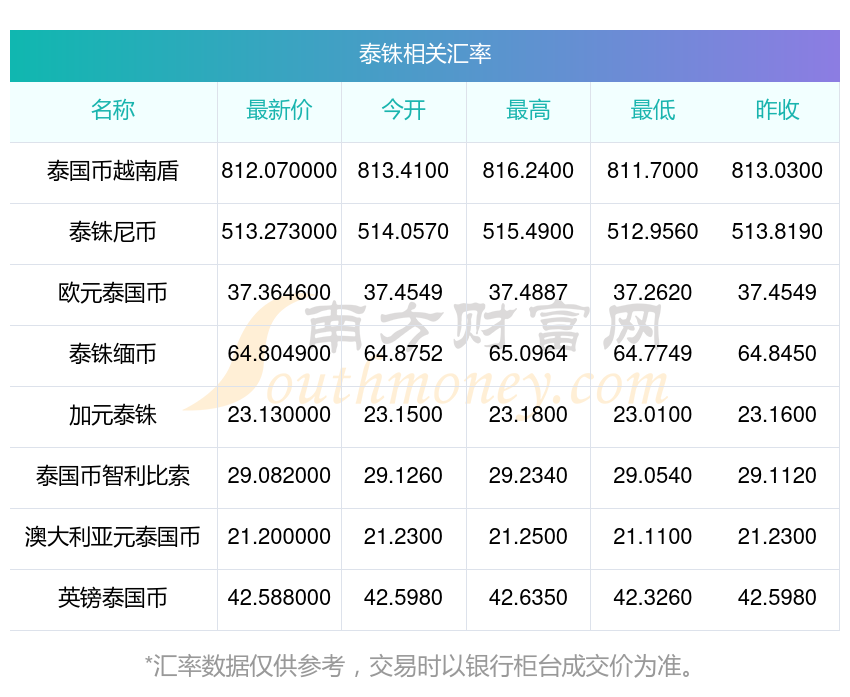This screenshot has width=850, height=697.
Task: Open the 泰国币越南盾 currency pair row
Action: pos(113,171)
